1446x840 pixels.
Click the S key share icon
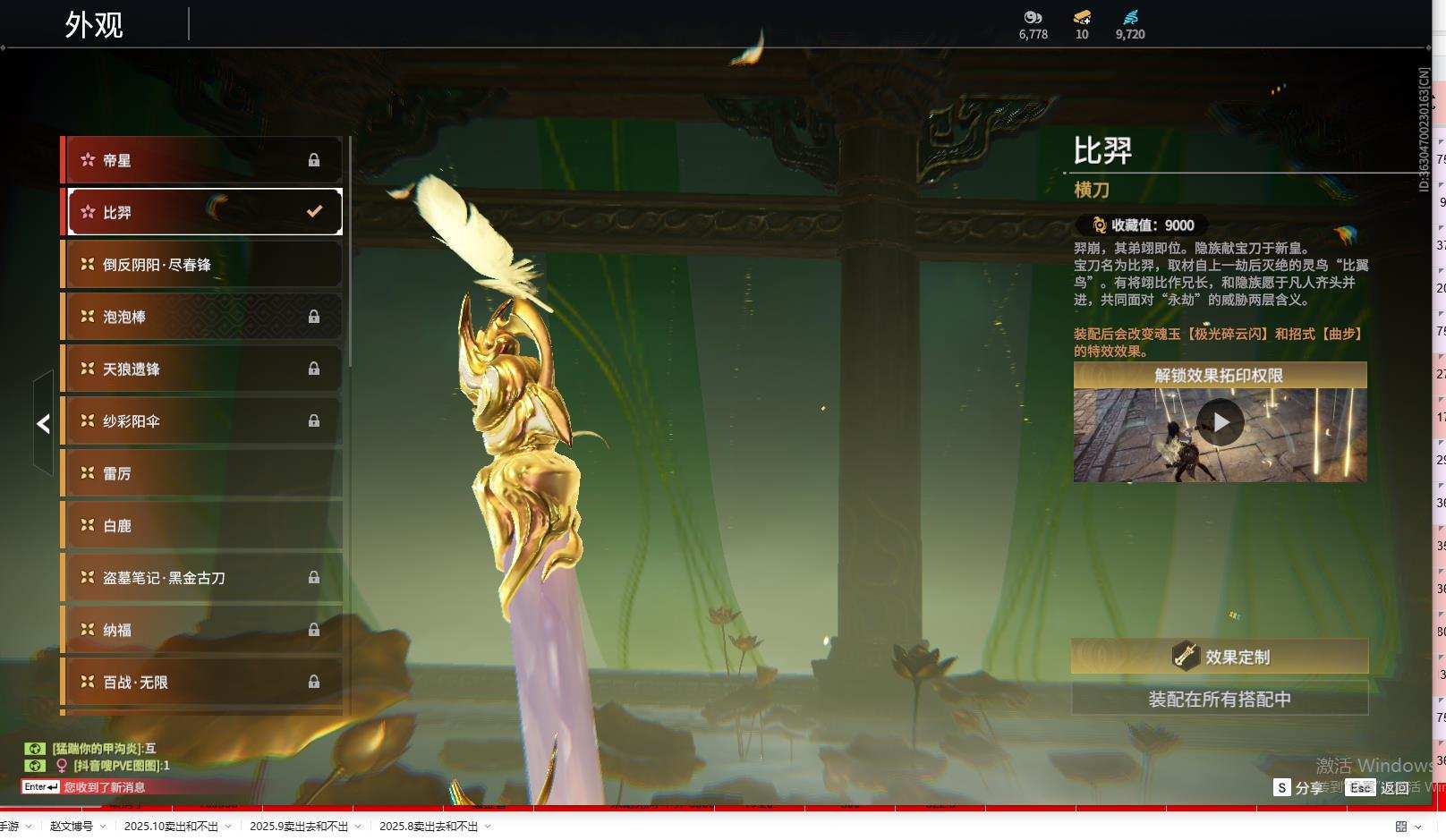coord(1281,787)
